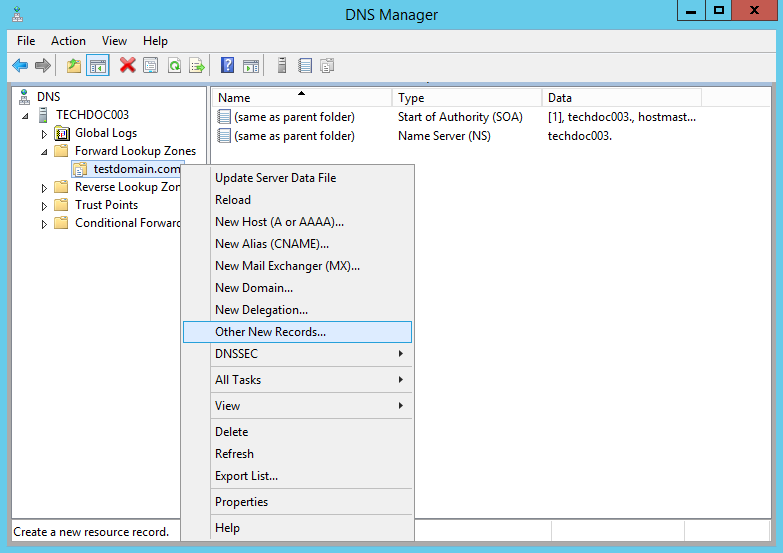
Task: Open the File menu
Action: (x=26, y=41)
